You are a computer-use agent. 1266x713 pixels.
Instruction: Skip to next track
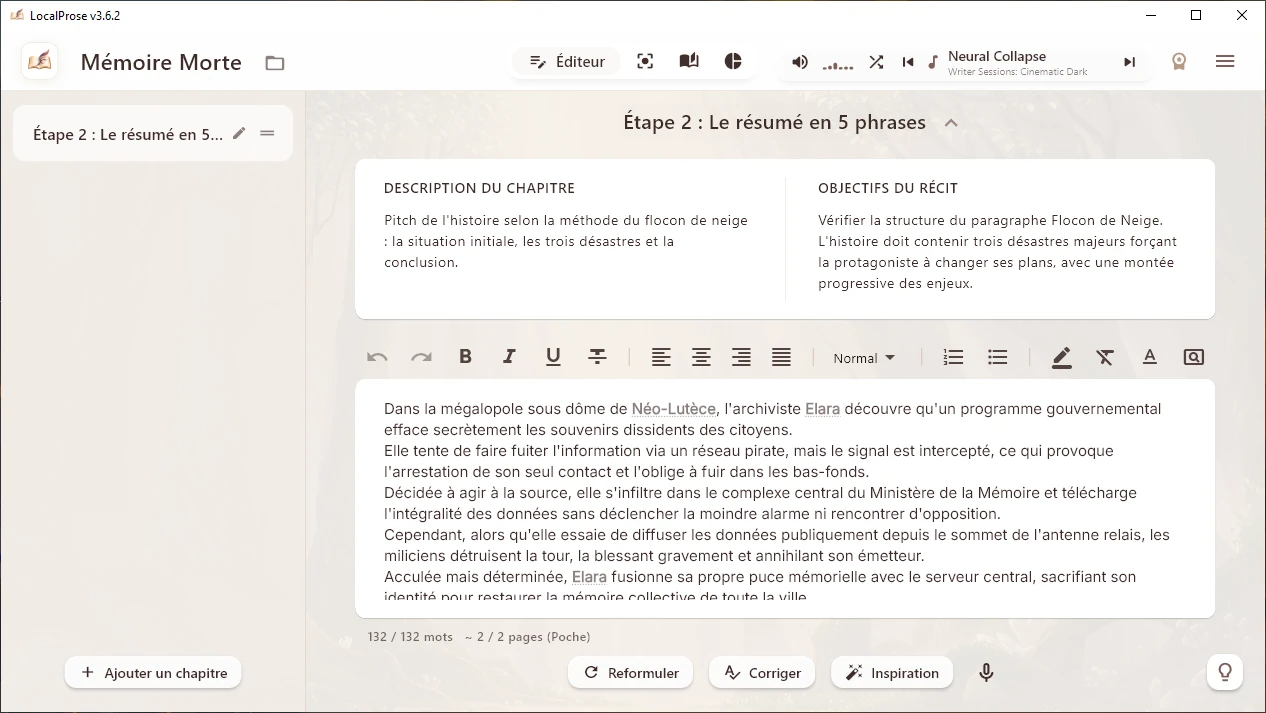tap(1129, 62)
